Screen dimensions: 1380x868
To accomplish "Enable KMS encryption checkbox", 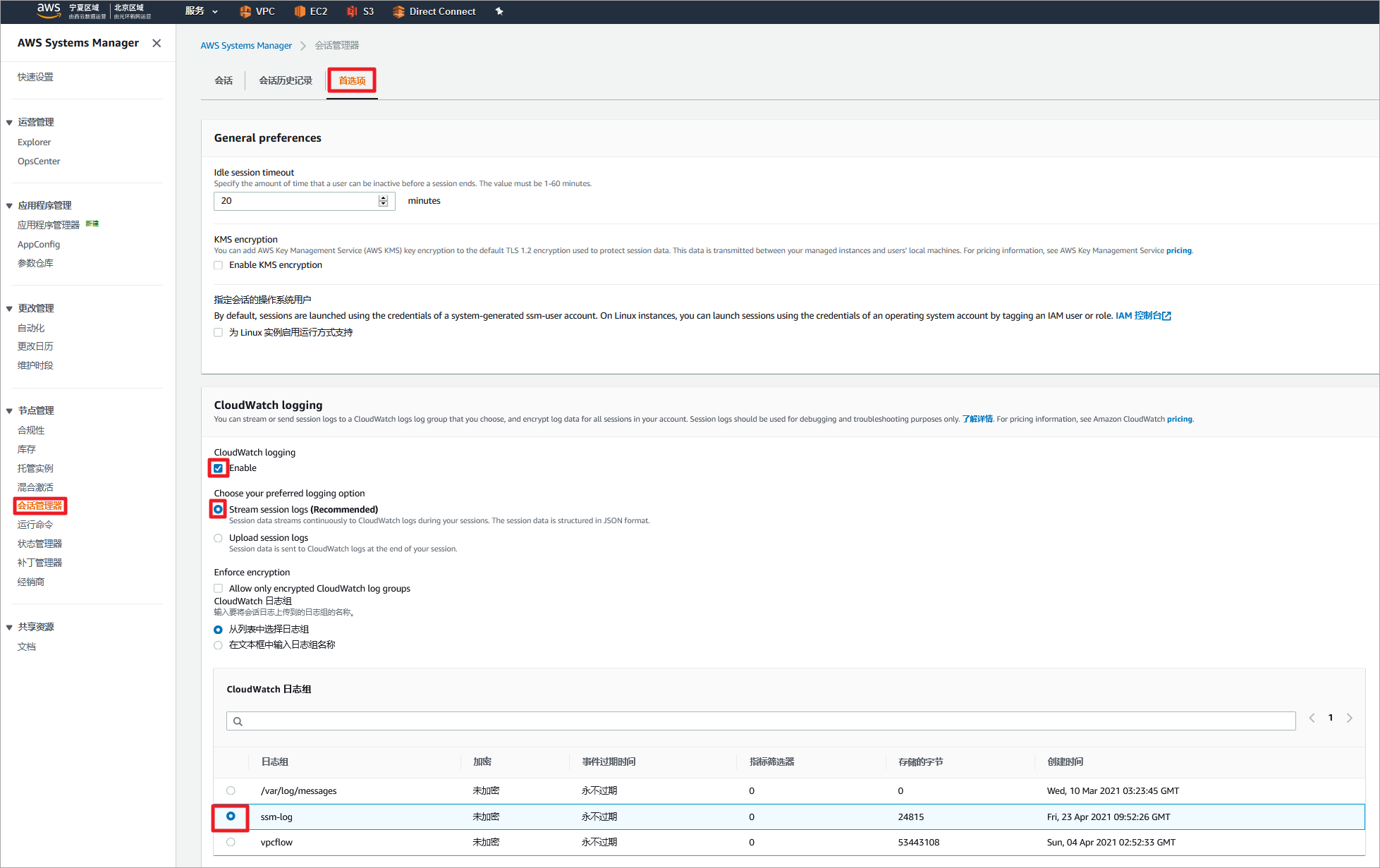I will pos(218,265).
